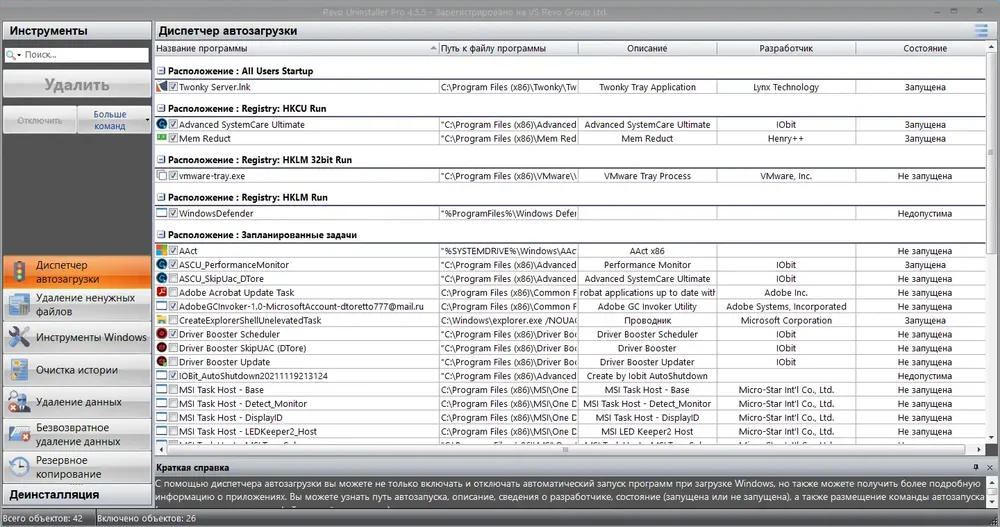The image size is (1000, 527).
Task: Click the WindowsDefender row icon
Action: coord(161,213)
